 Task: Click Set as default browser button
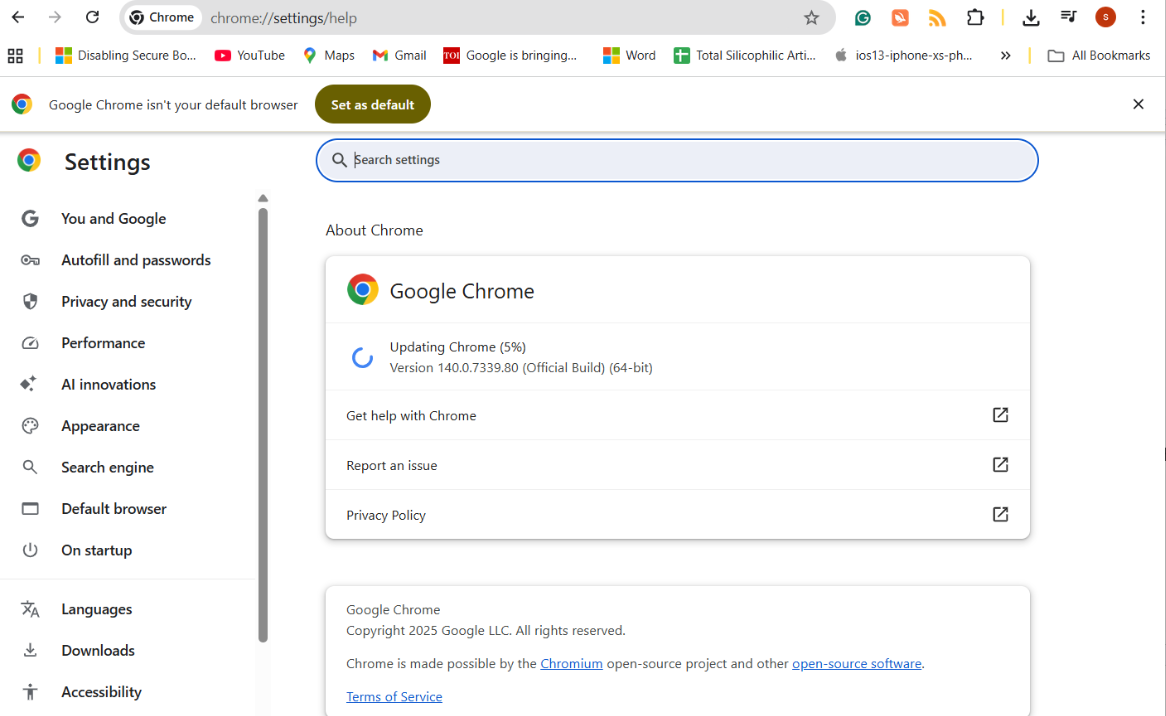tap(372, 104)
